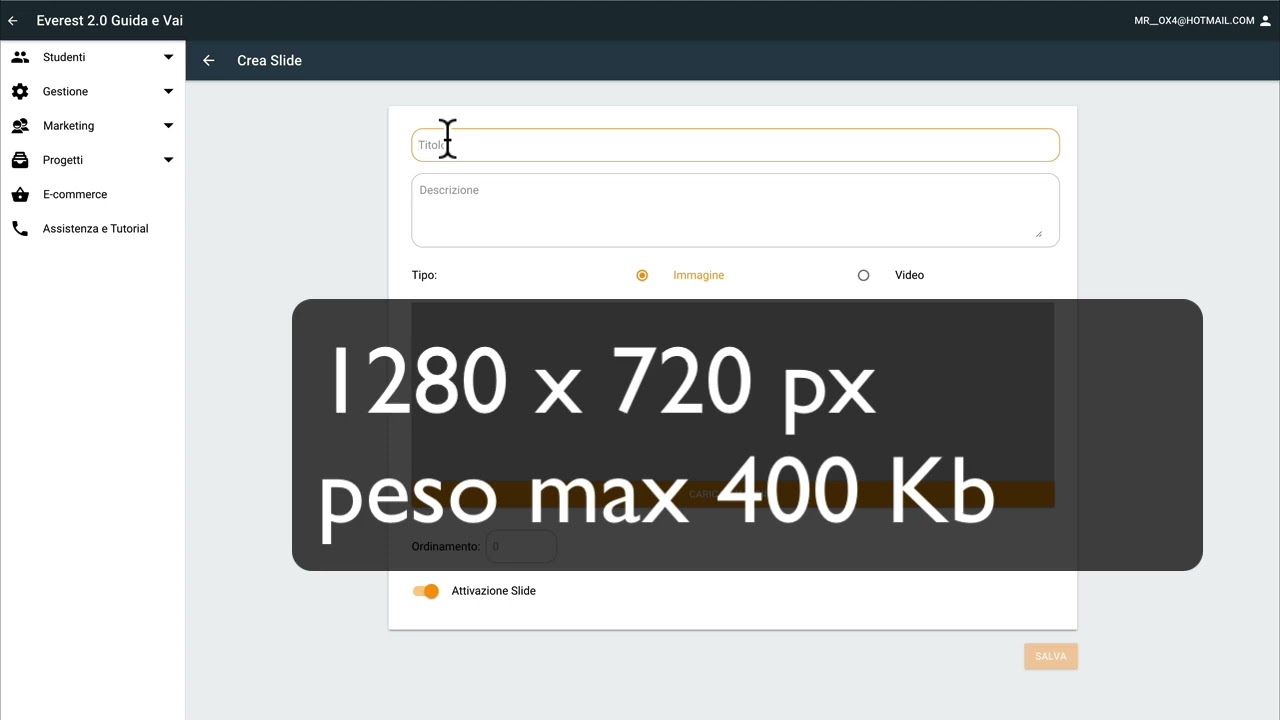
Task: Select the Immagine radio button
Action: [x=642, y=275]
